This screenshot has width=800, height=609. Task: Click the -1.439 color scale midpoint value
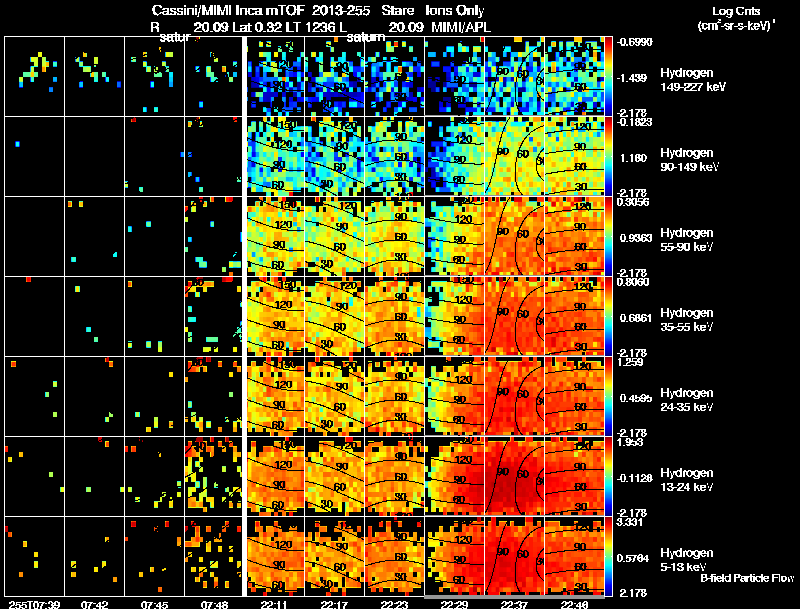click(632, 78)
